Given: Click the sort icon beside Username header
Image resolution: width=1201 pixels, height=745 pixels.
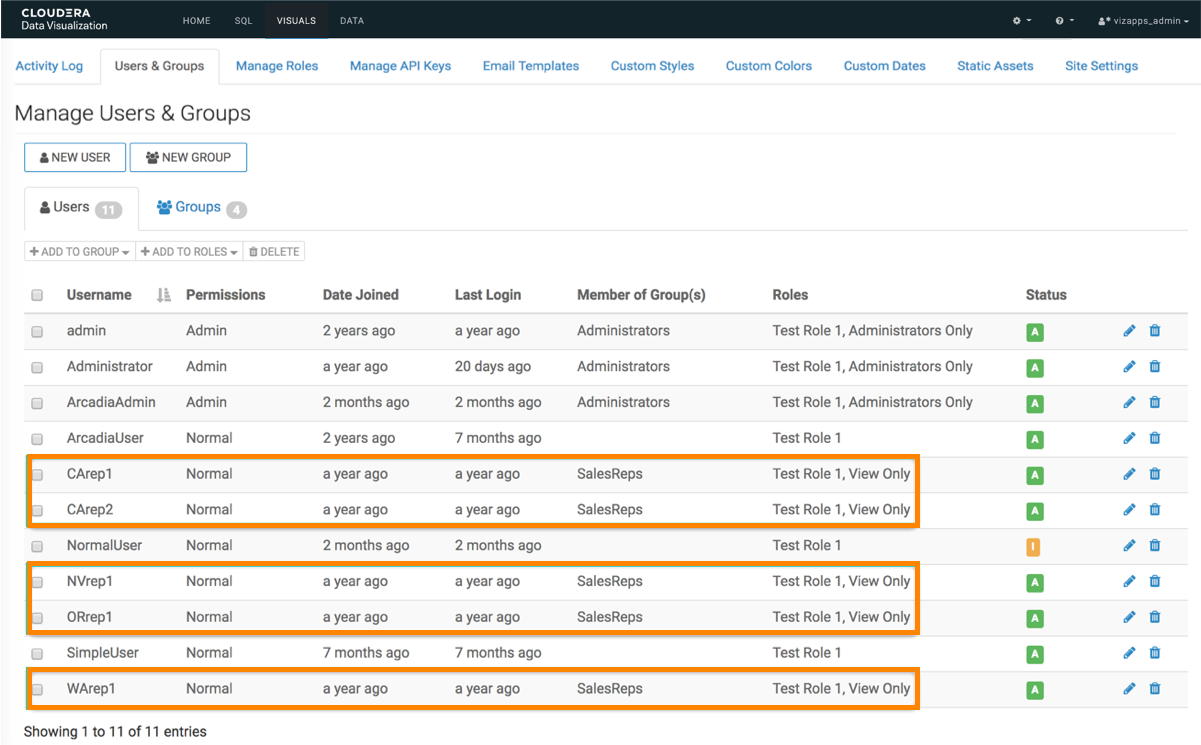Looking at the screenshot, I should (x=164, y=295).
